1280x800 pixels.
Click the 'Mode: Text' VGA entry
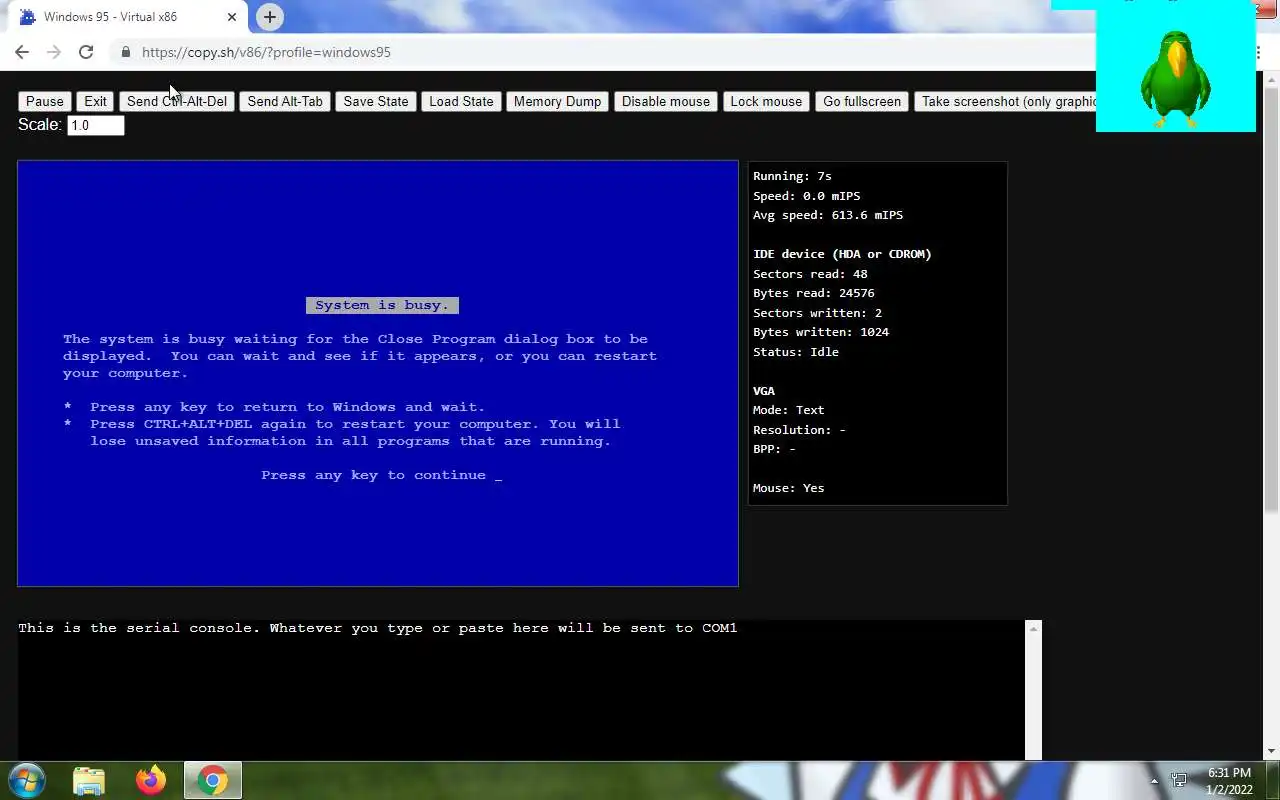[789, 410]
